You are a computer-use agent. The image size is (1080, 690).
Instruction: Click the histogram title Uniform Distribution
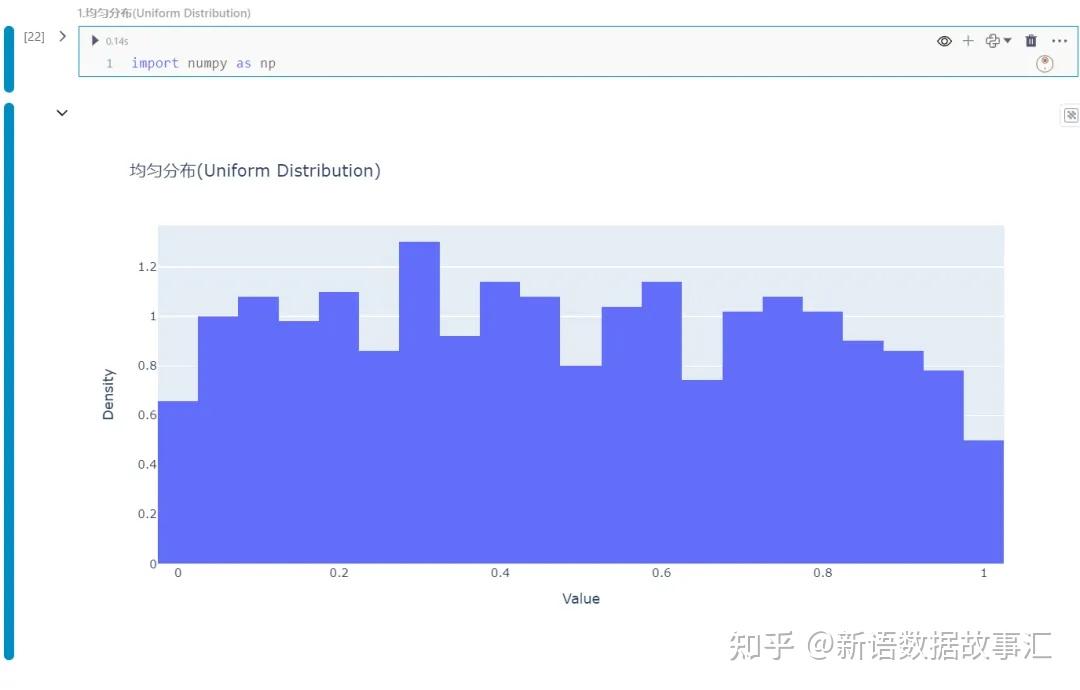point(254,170)
